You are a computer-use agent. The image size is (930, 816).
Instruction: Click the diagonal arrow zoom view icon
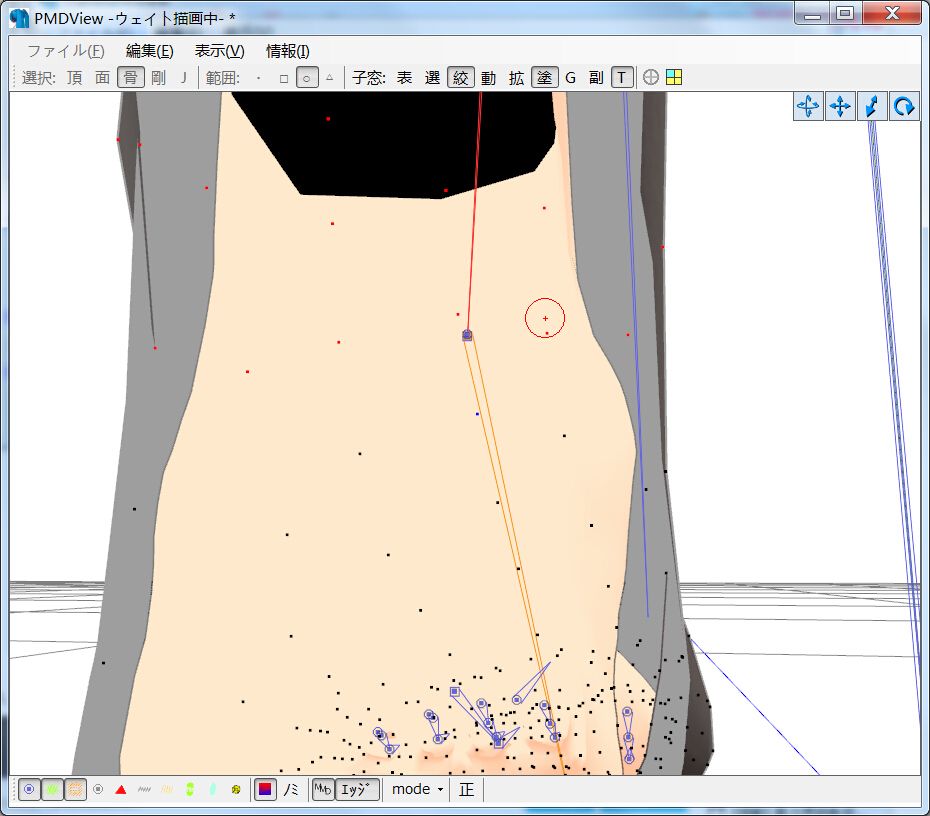tap(872, 106)
